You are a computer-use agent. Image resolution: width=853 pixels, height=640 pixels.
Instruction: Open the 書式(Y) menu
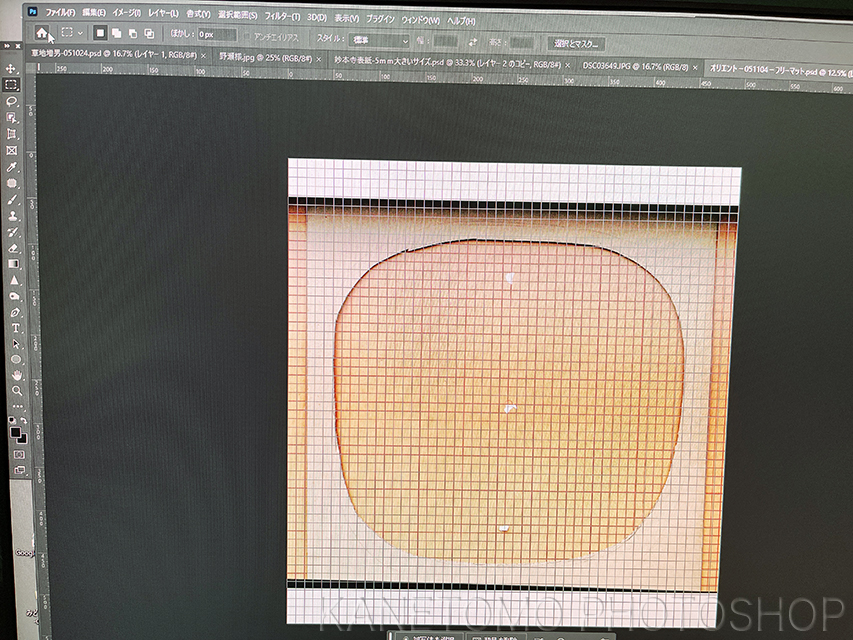198,14
